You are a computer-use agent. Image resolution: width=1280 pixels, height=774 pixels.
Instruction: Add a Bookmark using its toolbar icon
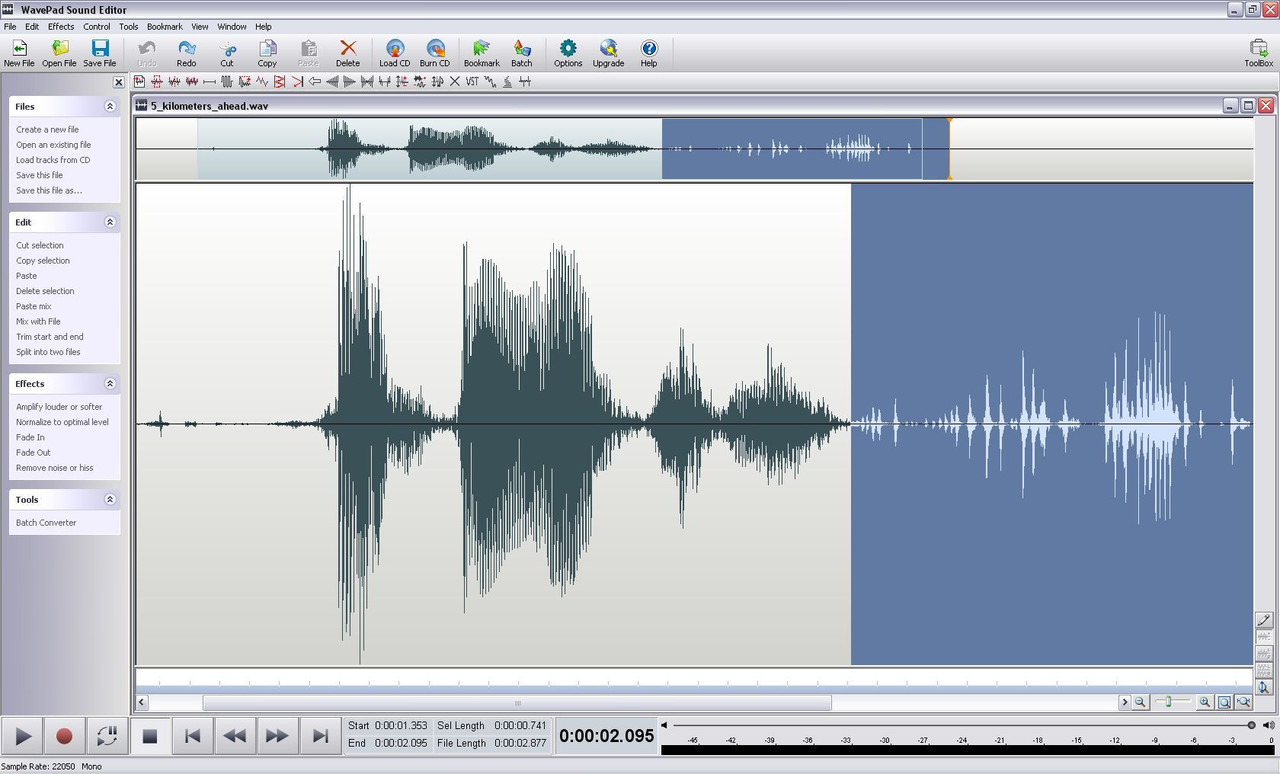point(481,52)
